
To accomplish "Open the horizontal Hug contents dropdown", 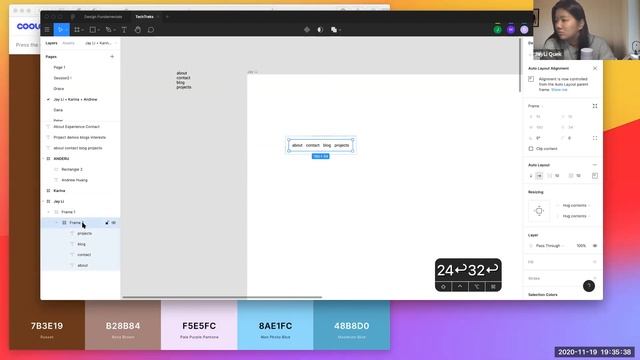I will tap(574, 205).
